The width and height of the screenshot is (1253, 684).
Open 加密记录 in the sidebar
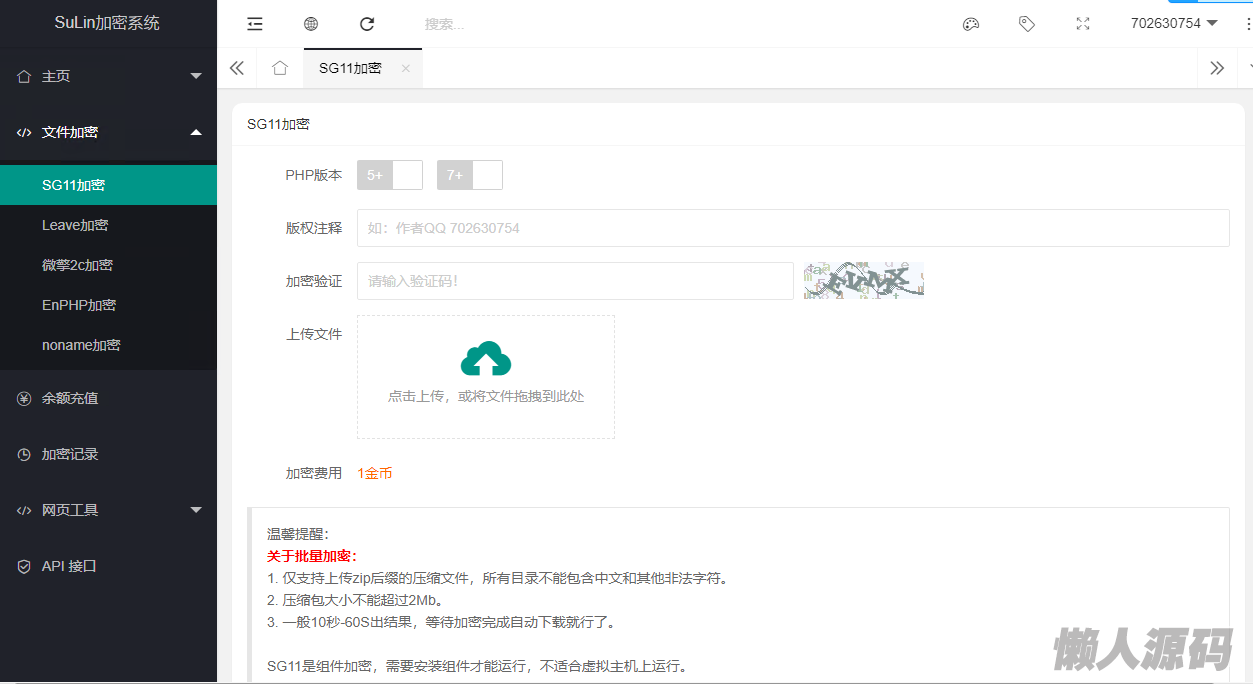[x=70, y=454]
